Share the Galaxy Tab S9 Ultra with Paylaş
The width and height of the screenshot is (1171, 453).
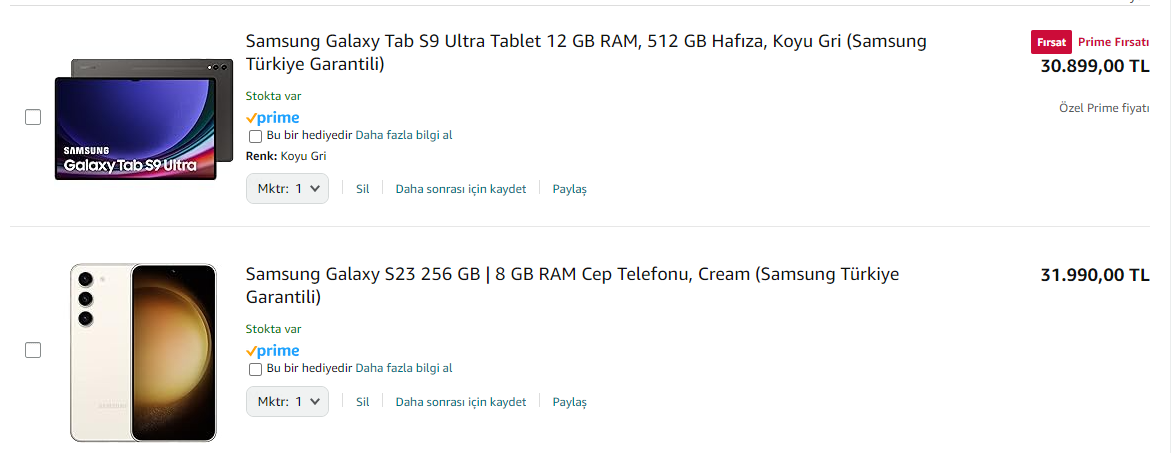[570, 189]
